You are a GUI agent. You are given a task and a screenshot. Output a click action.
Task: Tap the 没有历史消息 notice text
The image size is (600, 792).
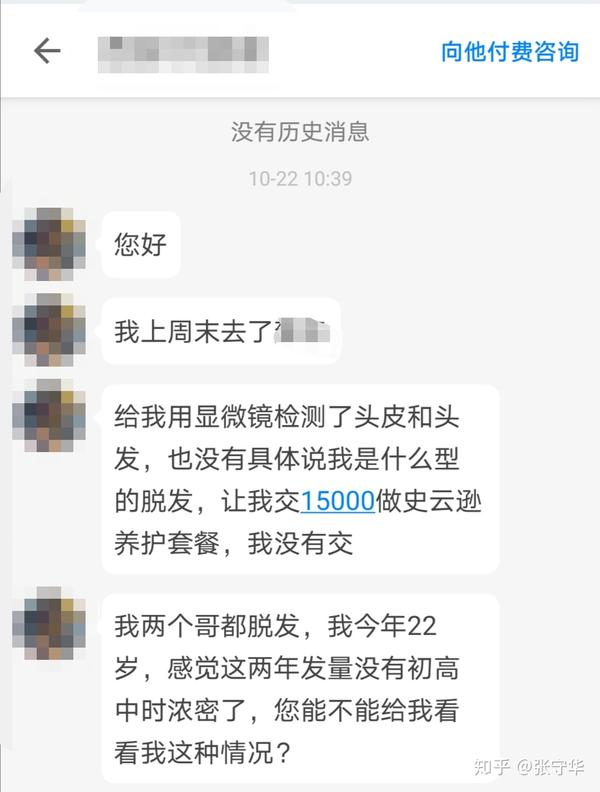[x=300, y=132]
